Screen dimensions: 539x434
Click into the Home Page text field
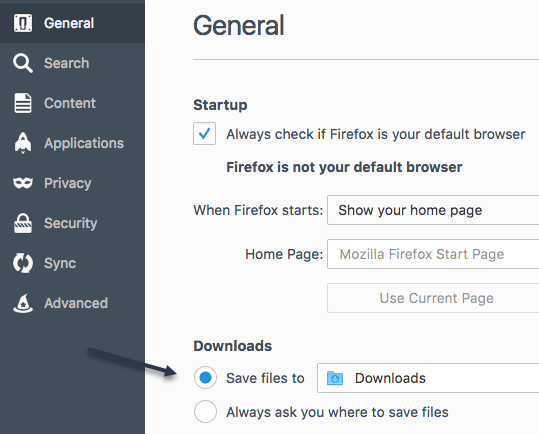[433, 254]
